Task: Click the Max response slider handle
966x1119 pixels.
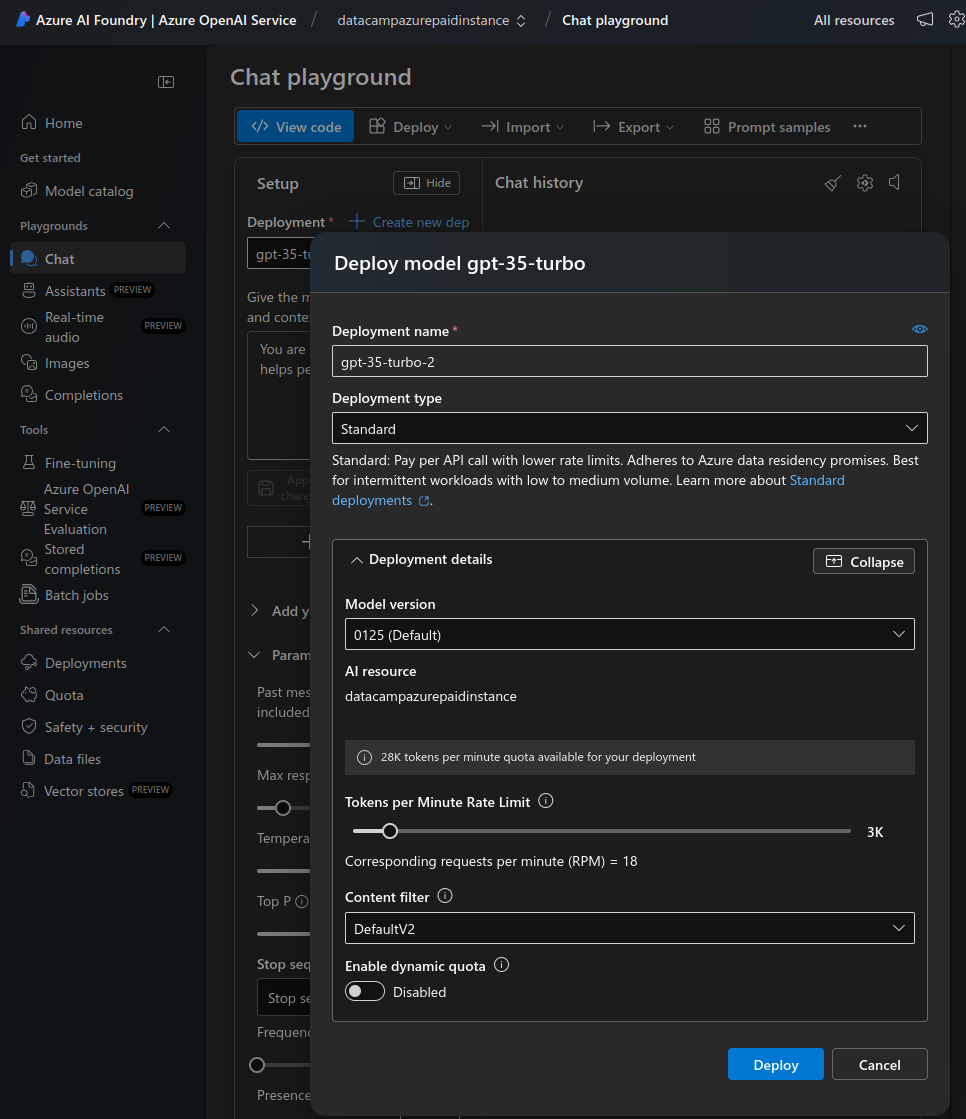Action: pos(283,808)
